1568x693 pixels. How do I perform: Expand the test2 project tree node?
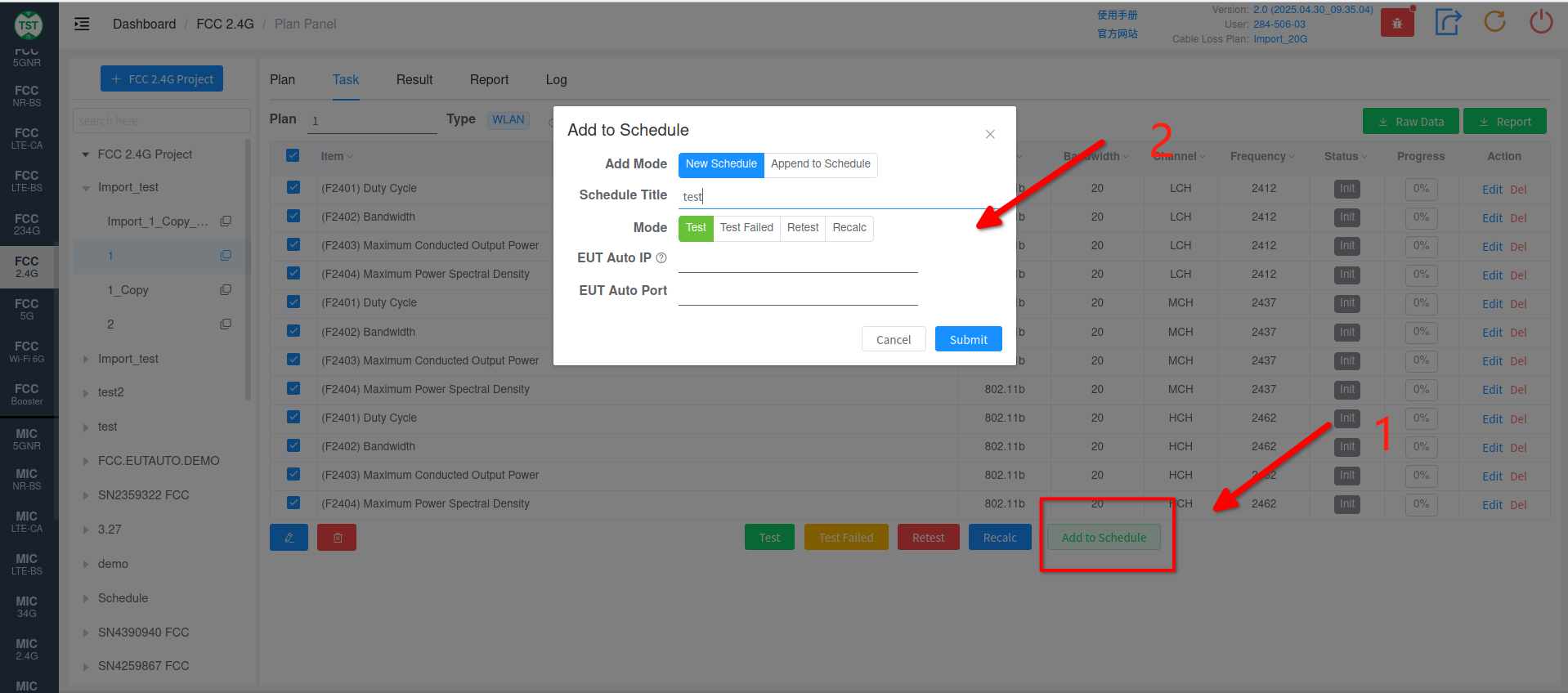[86, 393]
